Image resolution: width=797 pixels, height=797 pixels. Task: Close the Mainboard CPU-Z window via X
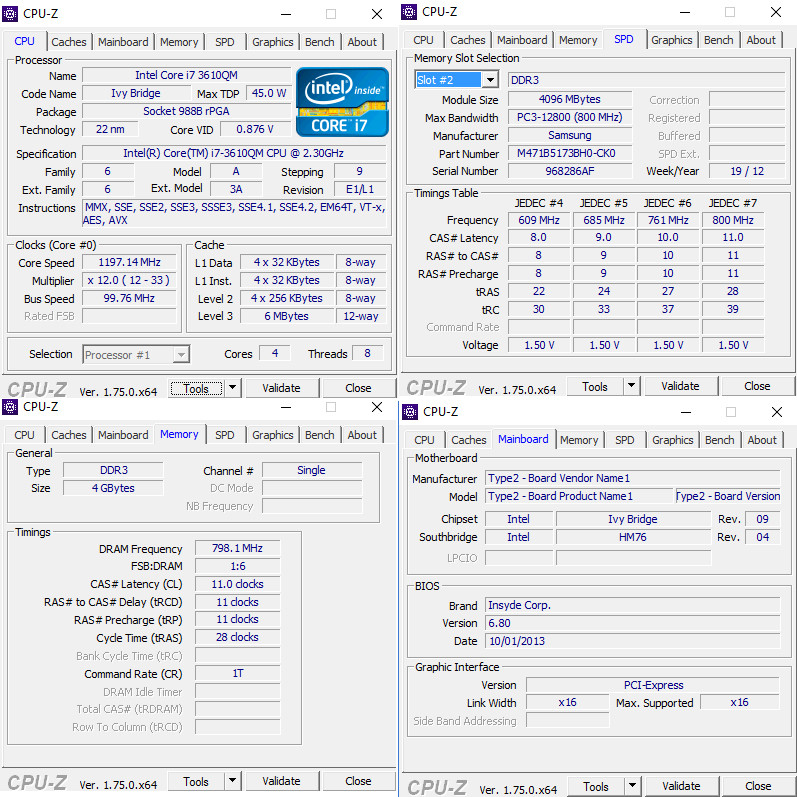pos(777,412)
